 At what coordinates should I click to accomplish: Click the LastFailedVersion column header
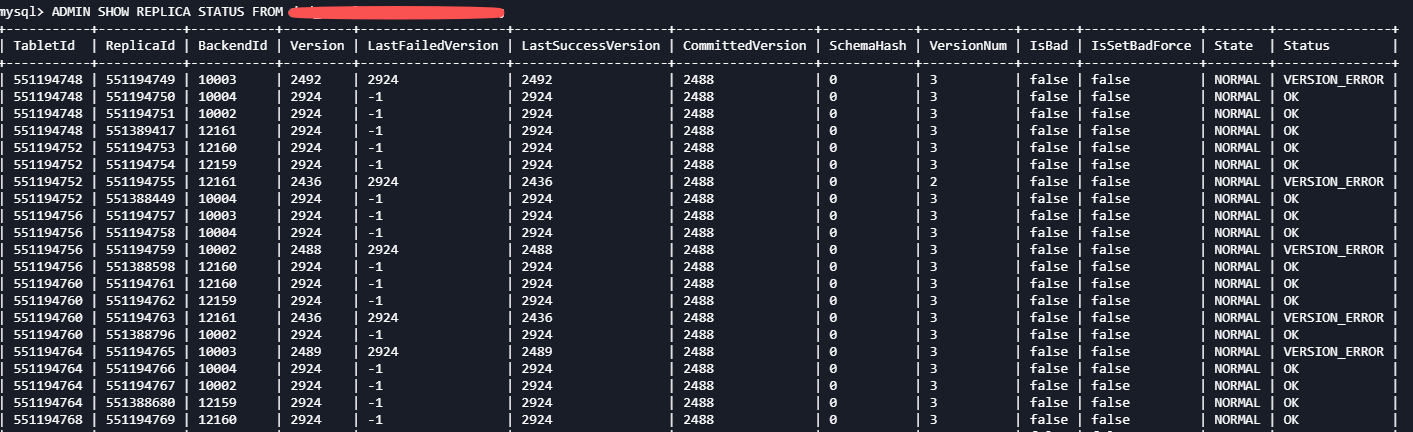click(430, 46)
